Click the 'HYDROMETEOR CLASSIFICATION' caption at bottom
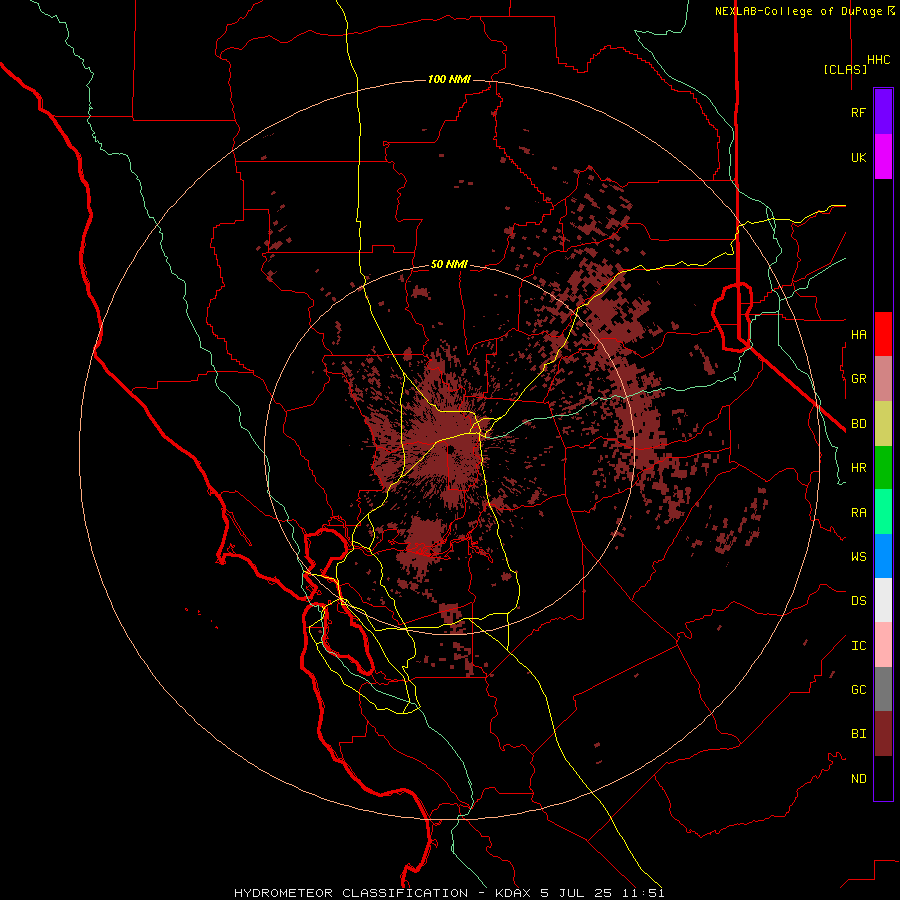 351,893
